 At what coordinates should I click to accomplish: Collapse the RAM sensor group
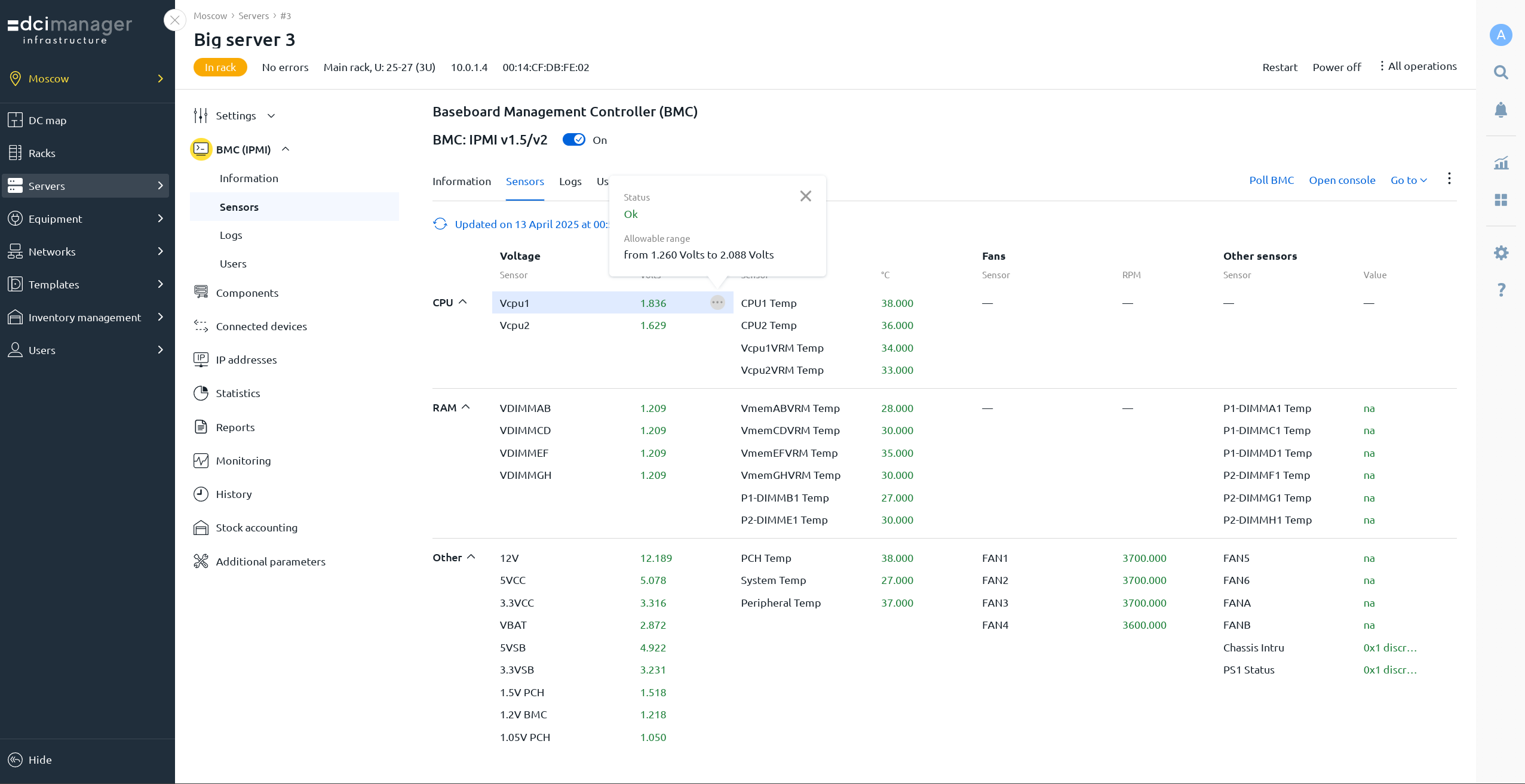pyautogui.click(x=466, y=407)
